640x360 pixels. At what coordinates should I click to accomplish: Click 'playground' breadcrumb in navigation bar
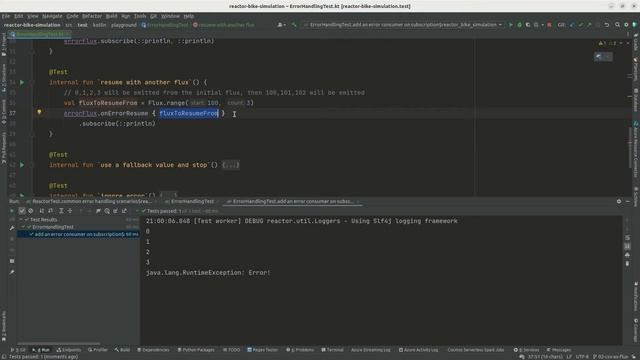click(124, 25)
